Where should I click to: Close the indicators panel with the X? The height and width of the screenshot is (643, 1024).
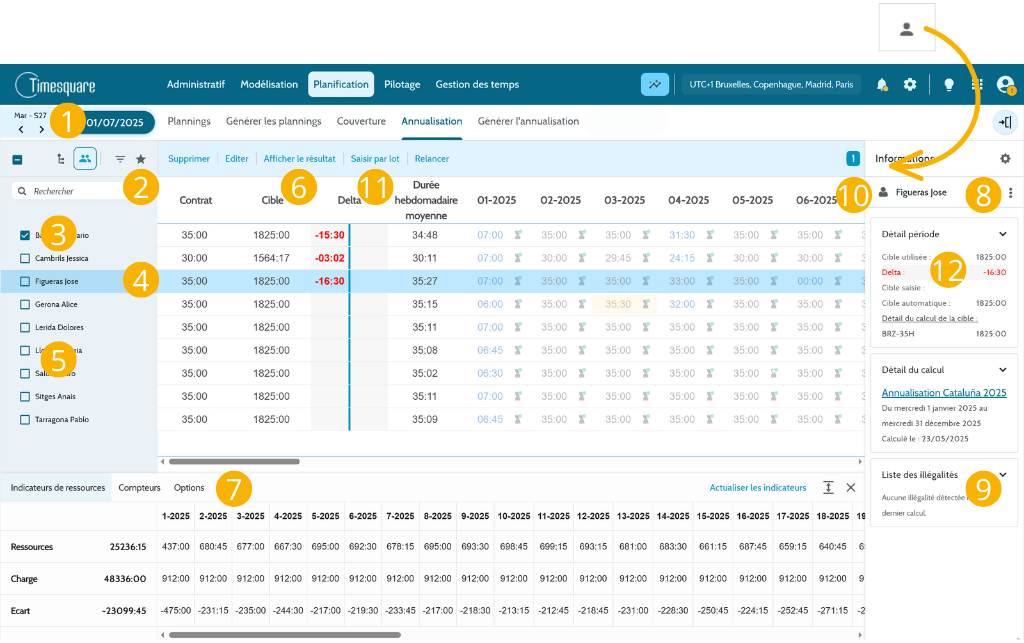click(x=851, y=488)
